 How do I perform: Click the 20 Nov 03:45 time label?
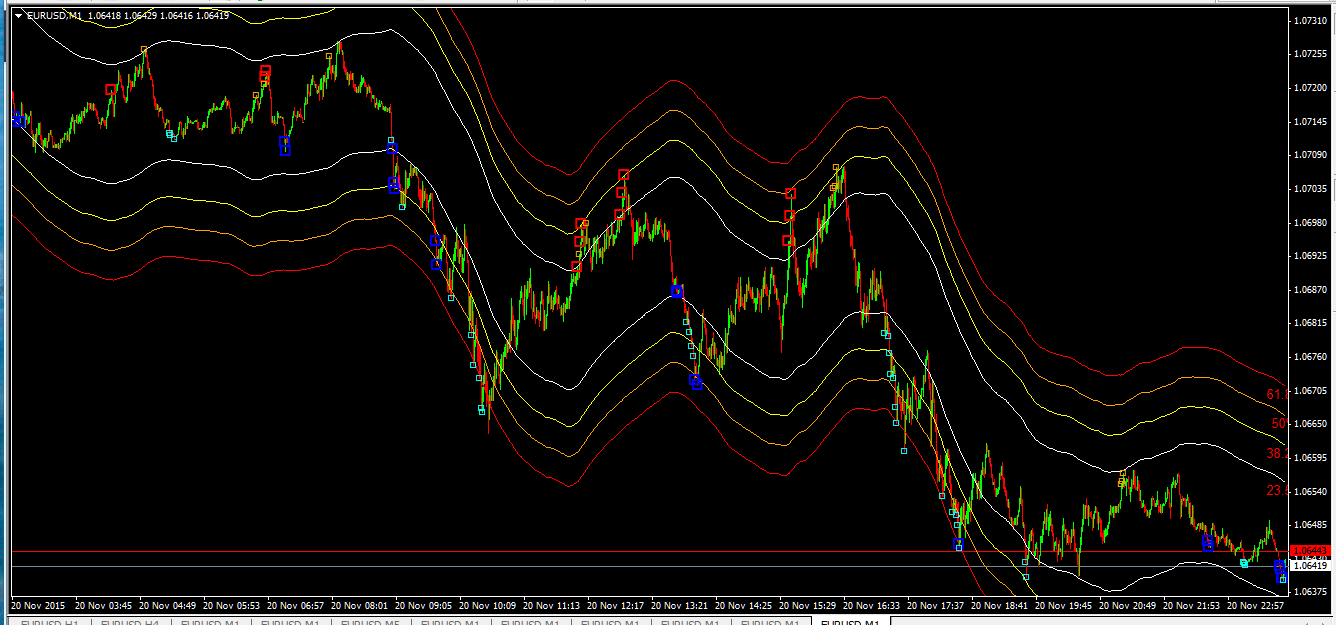click(x=103, y=605)
